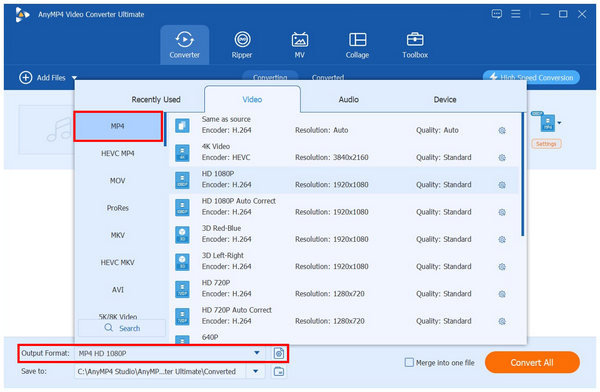Select the HD 720P Auto Correct preset
This screenshot has width=600, height=392.
(x=344, y=316)
